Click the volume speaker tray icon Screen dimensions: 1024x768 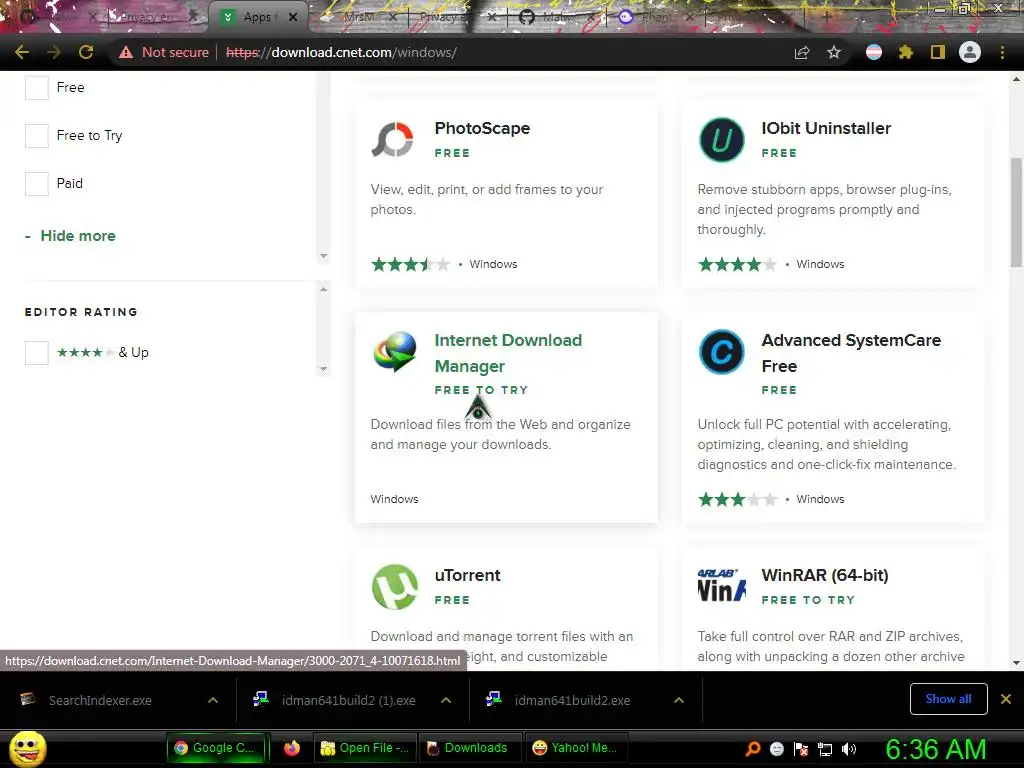pos(849,749)
